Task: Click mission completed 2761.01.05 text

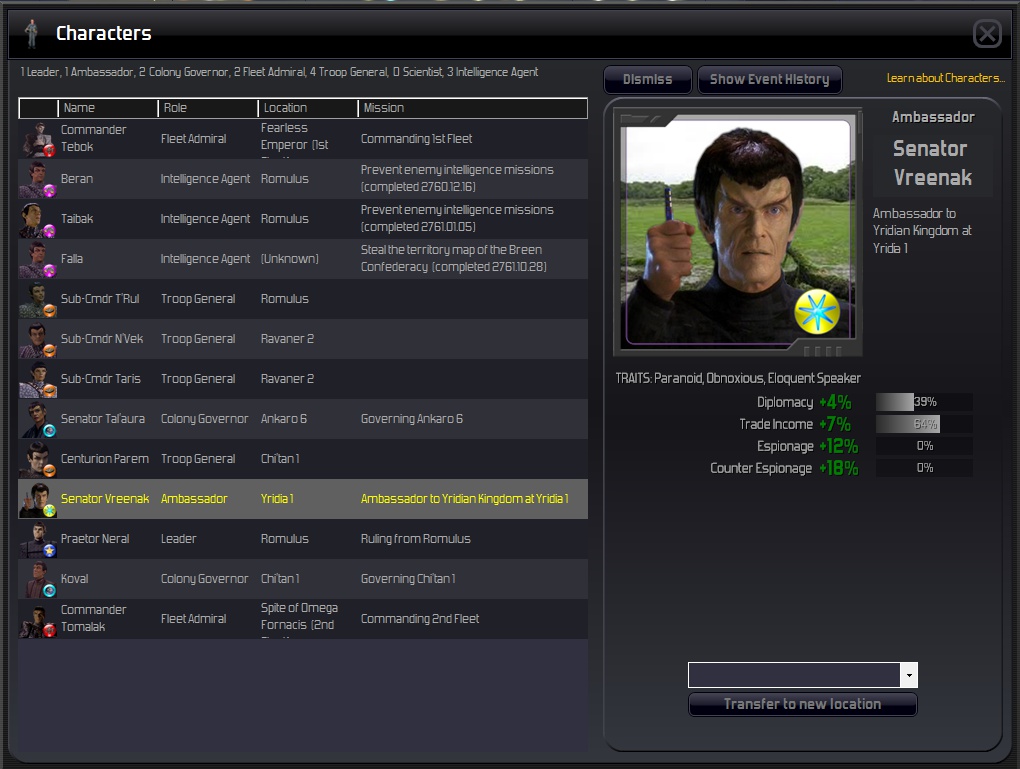Action: [x=418, y=227]
